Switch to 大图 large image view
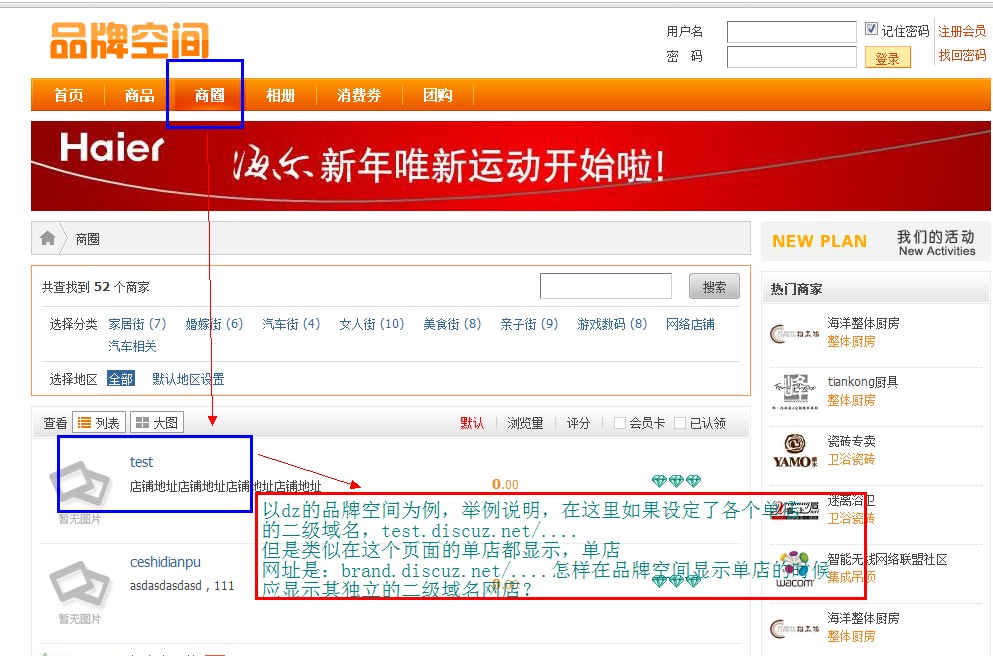Viewport: 993px width, 656px height. click(157, 422)
